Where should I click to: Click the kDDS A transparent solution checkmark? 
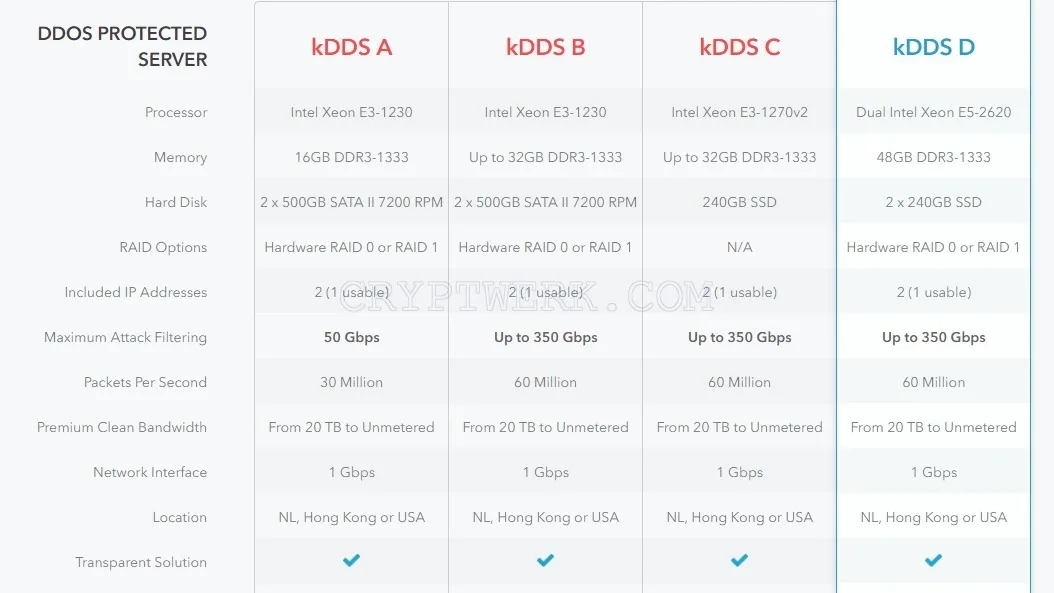click(352, 560)
